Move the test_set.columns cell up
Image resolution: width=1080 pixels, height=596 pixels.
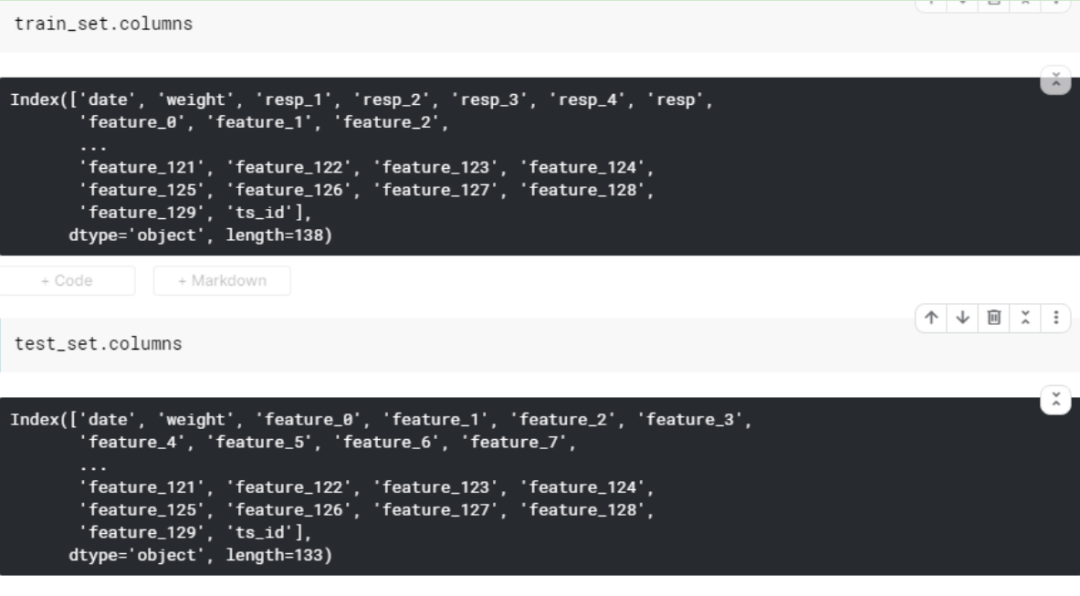932,318
